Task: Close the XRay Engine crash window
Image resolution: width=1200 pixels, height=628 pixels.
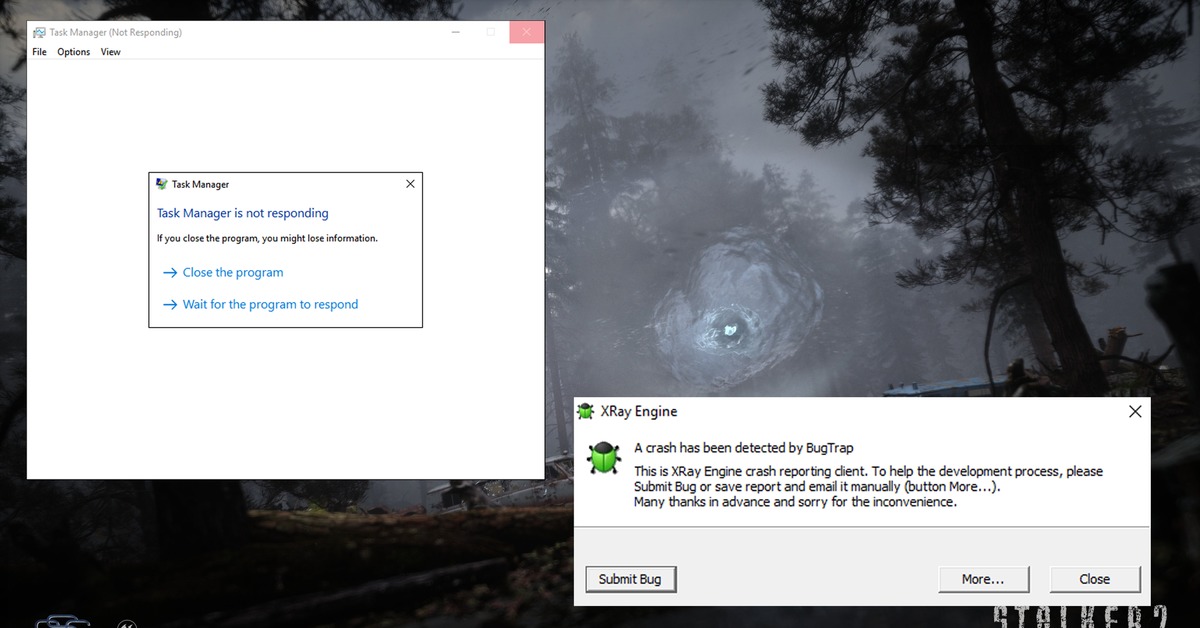Action: (1135, 412)
